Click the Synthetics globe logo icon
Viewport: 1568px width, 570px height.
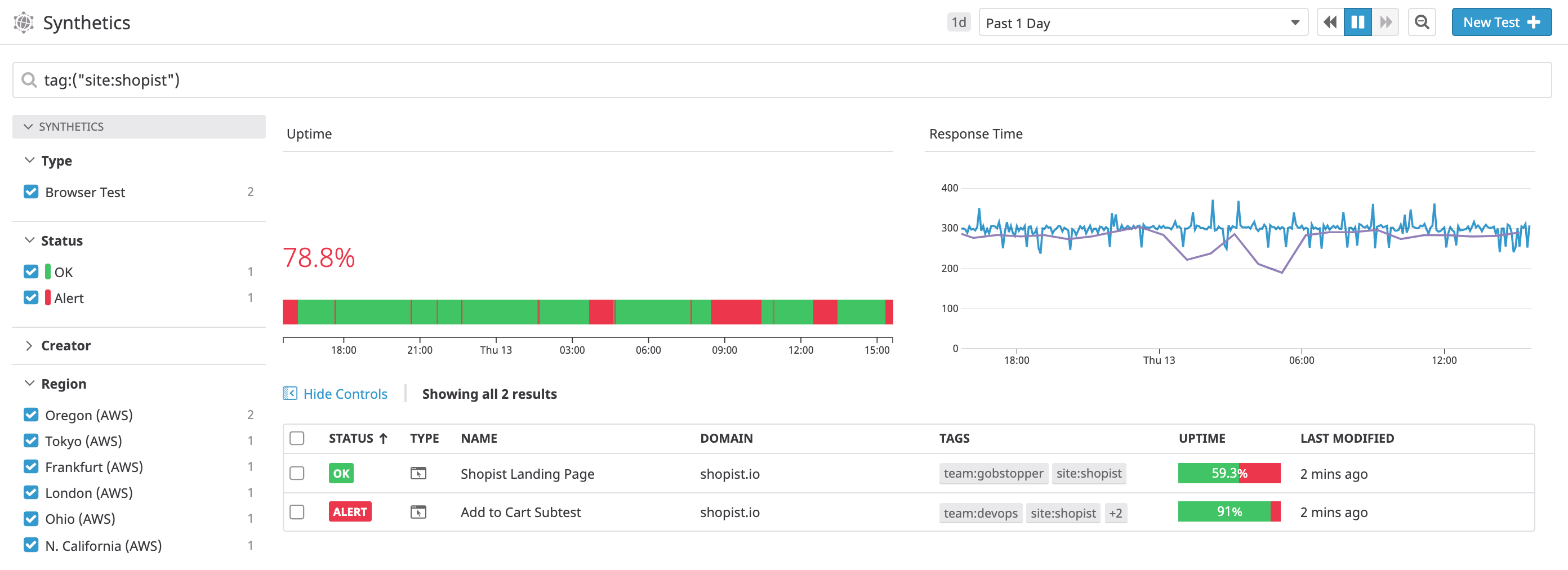23,22
